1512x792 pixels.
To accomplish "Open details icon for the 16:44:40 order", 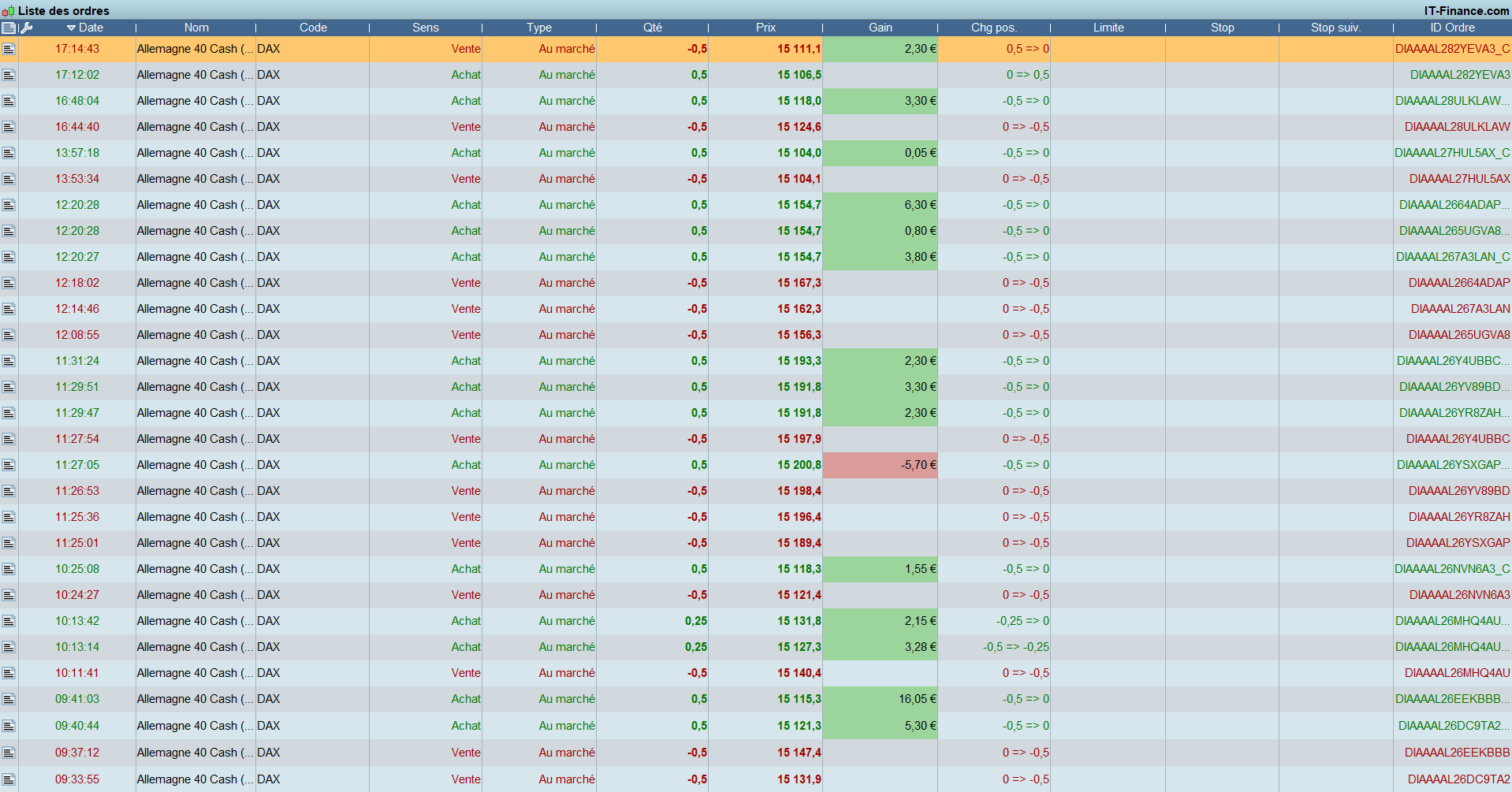I will click(x=9, y=127).
